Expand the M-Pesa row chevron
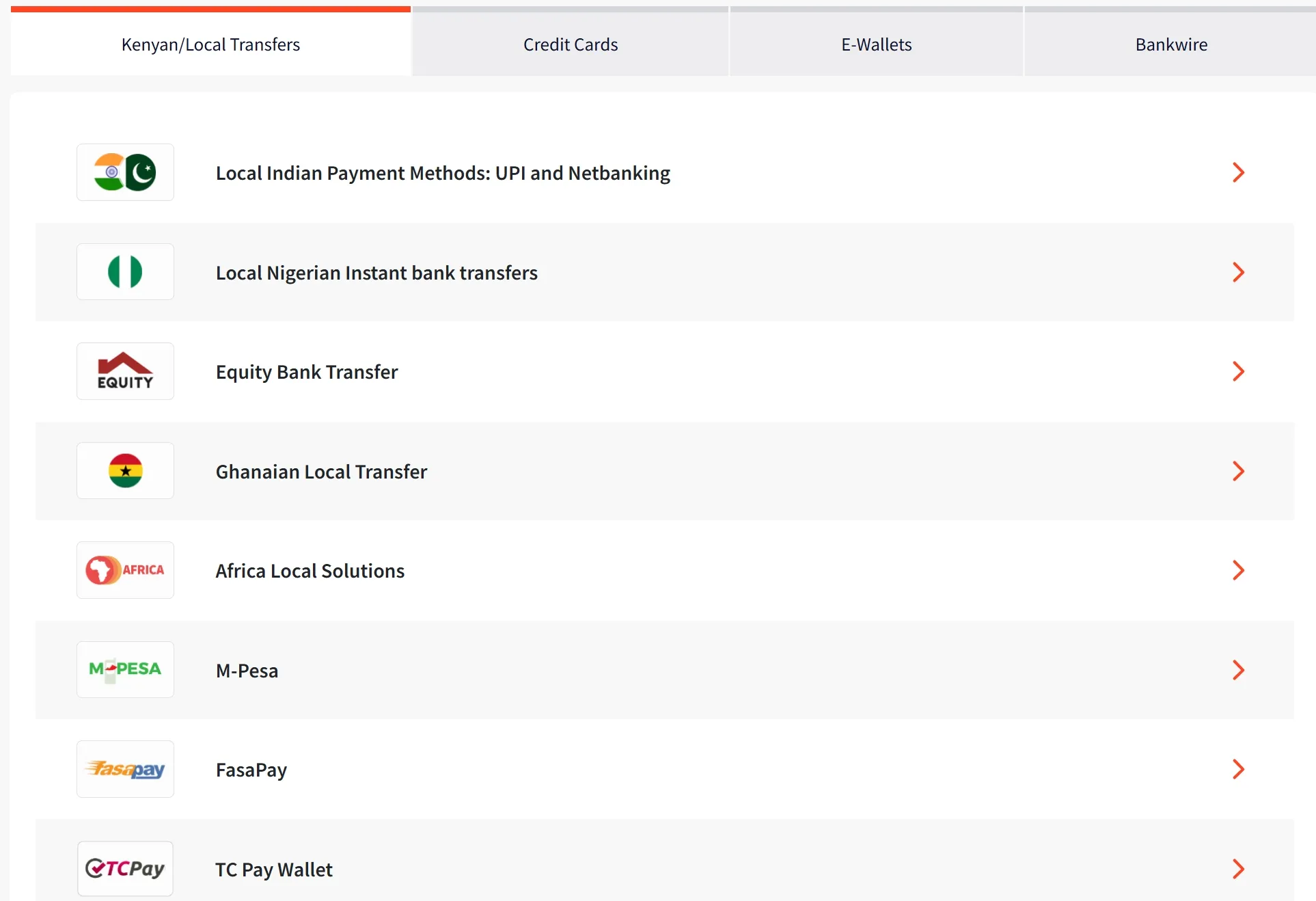The width and height of the screenshot is (1316, 901). (1238, 670)
